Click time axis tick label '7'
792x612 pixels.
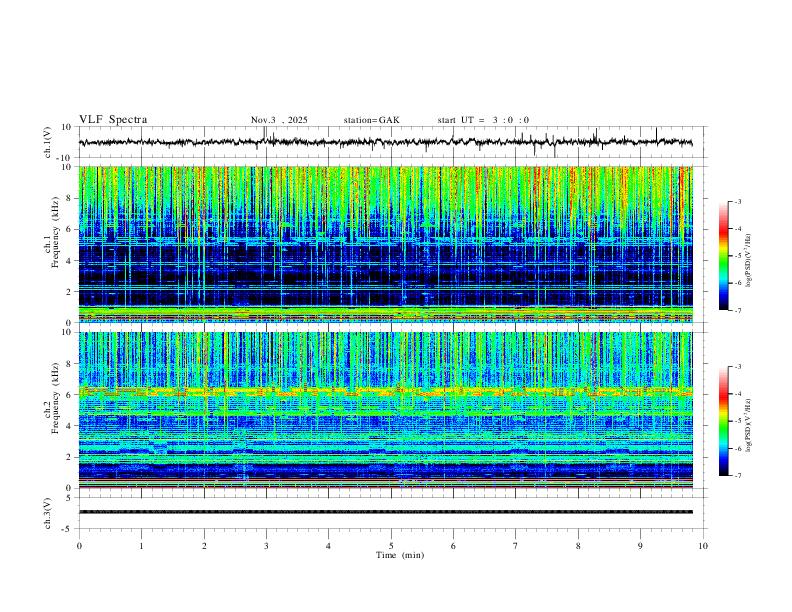click(x=515, y=546)
